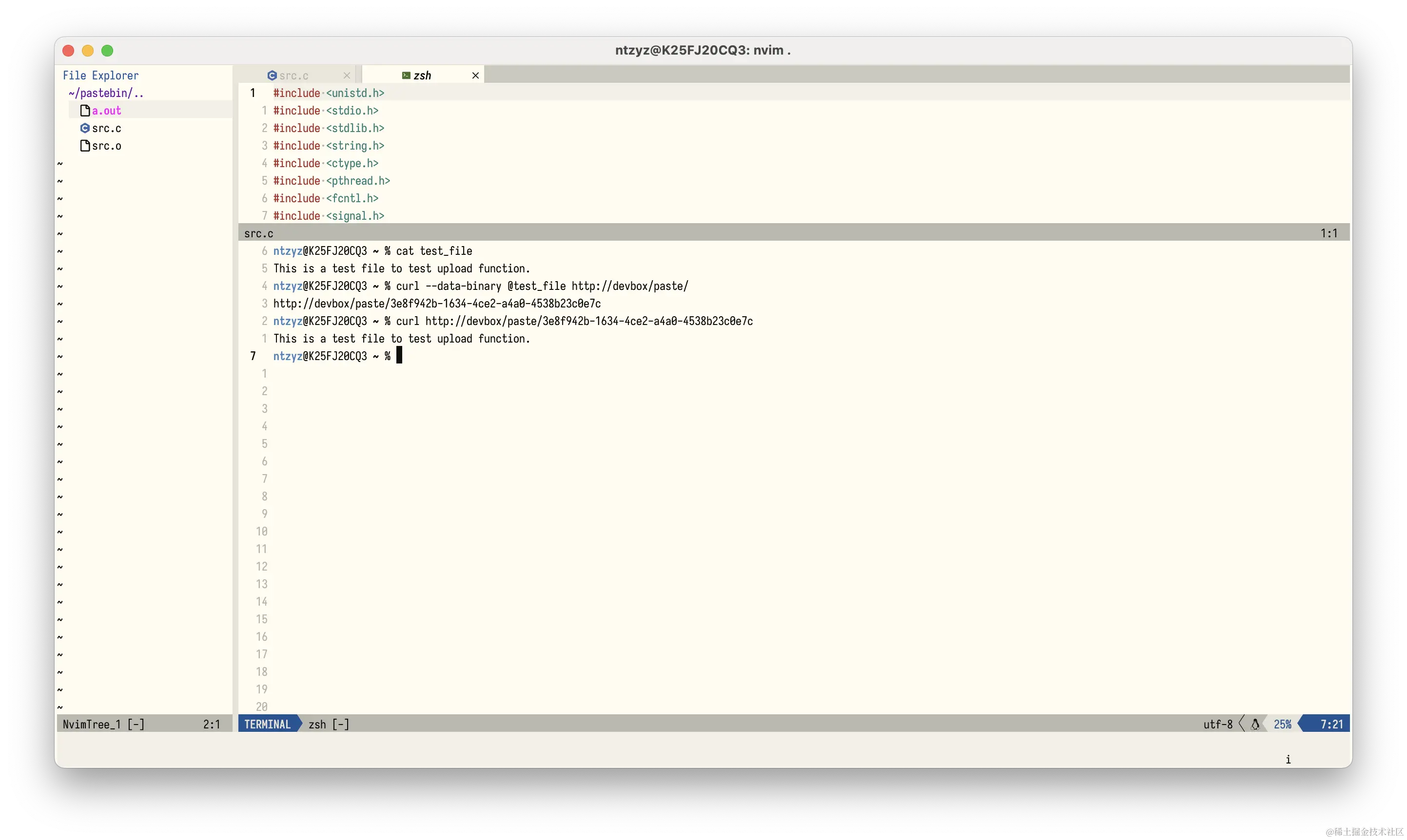Click the devbox paste URL output line
1407x840 pixels.
(x=436, y=304)
